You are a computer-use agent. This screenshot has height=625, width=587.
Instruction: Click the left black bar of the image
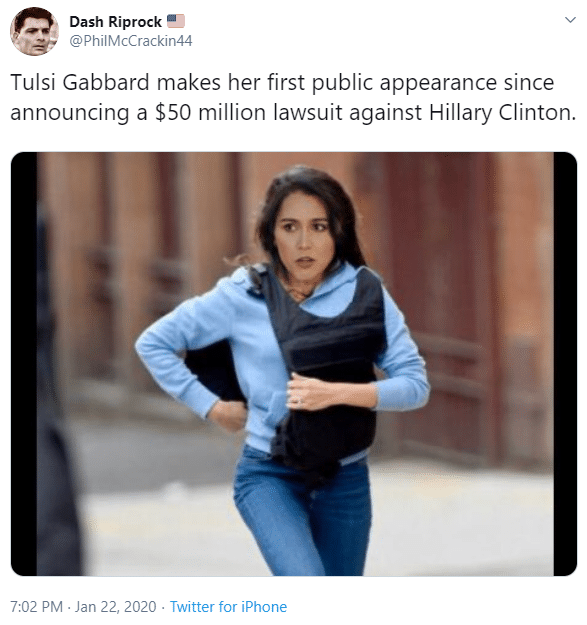(24, 364)
